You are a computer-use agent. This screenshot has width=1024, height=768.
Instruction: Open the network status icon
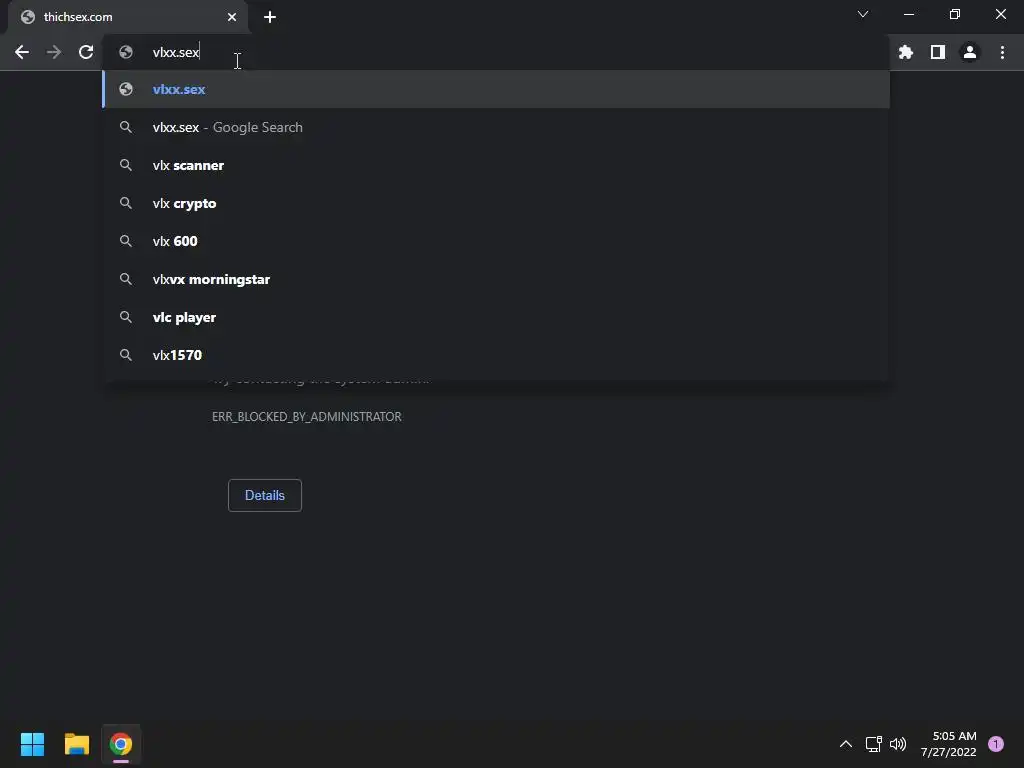click(873, 744)
